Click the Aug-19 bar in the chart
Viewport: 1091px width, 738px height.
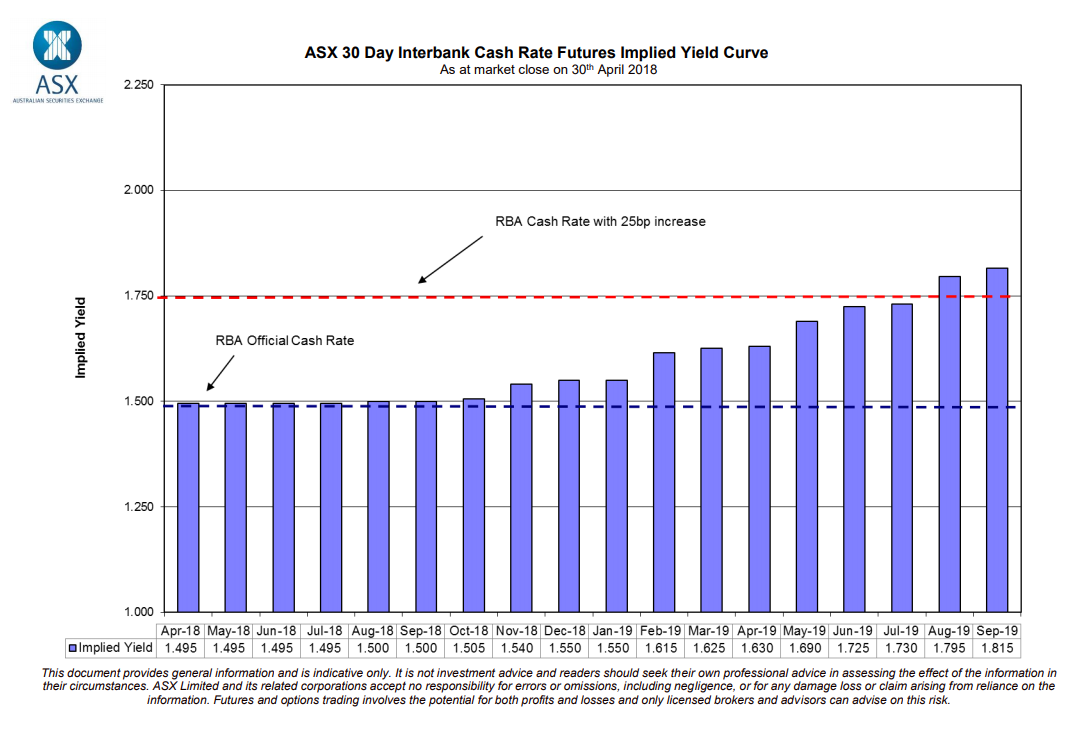949,444
